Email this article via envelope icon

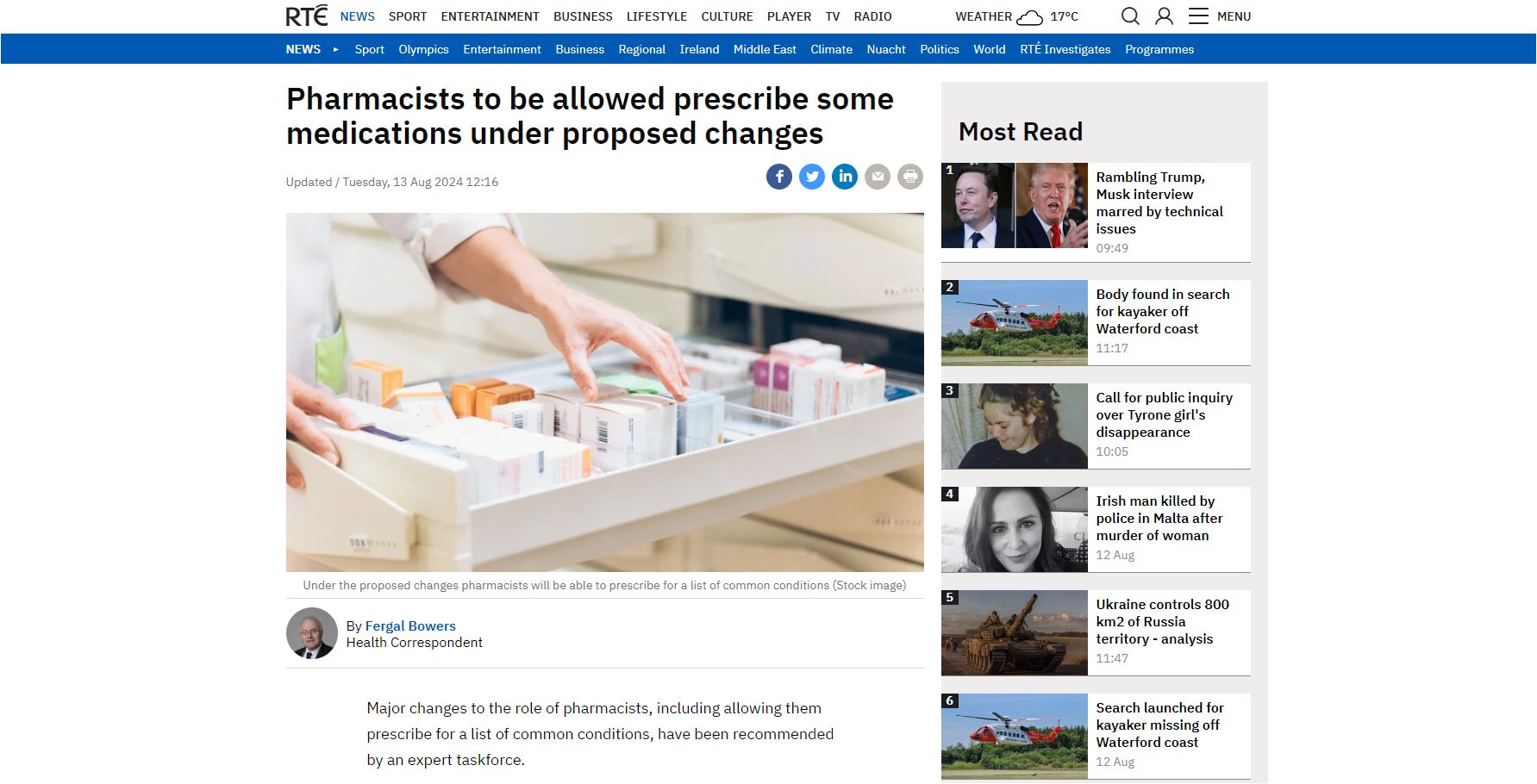pyautogui.click(x=878, y=177)
